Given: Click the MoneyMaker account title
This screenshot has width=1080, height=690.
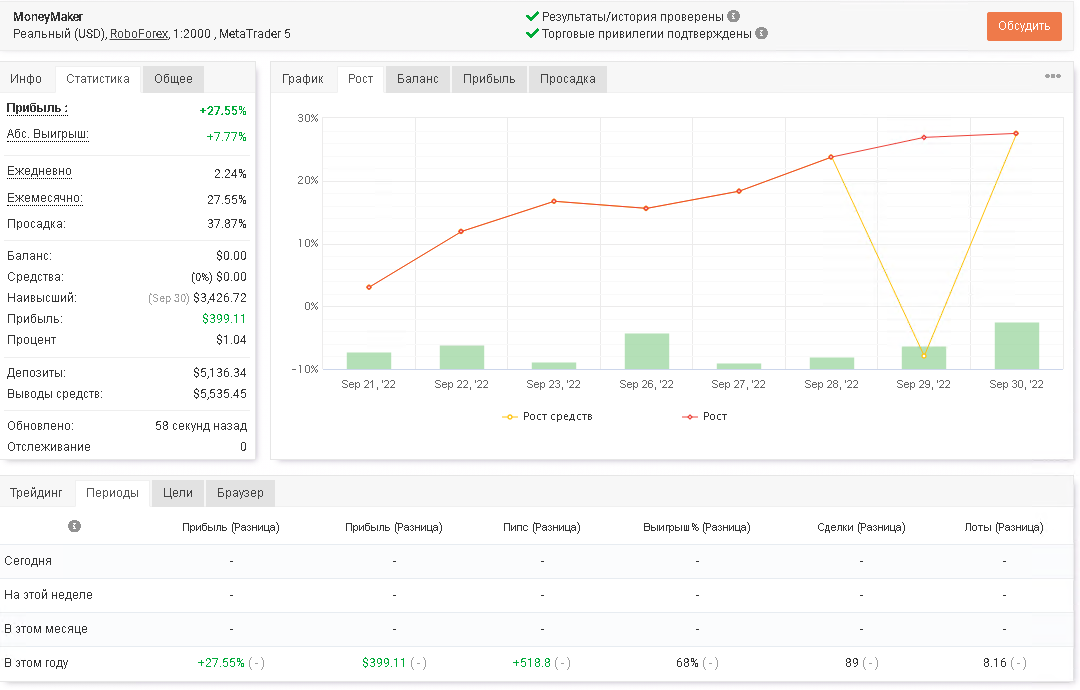Looking at the screenshot, I should click(x=48, y=17).
